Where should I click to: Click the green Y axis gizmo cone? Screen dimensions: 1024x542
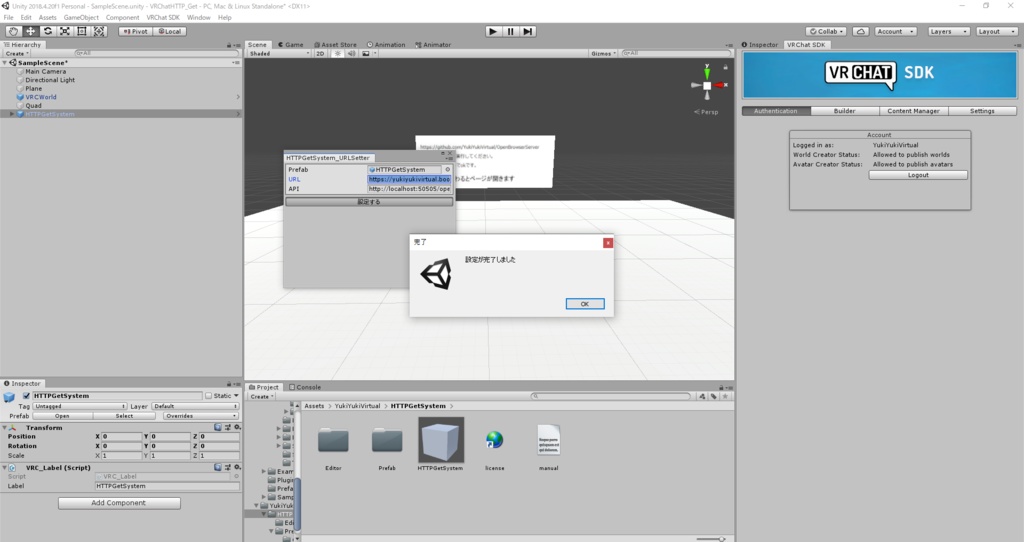click(x=707, y=72)
